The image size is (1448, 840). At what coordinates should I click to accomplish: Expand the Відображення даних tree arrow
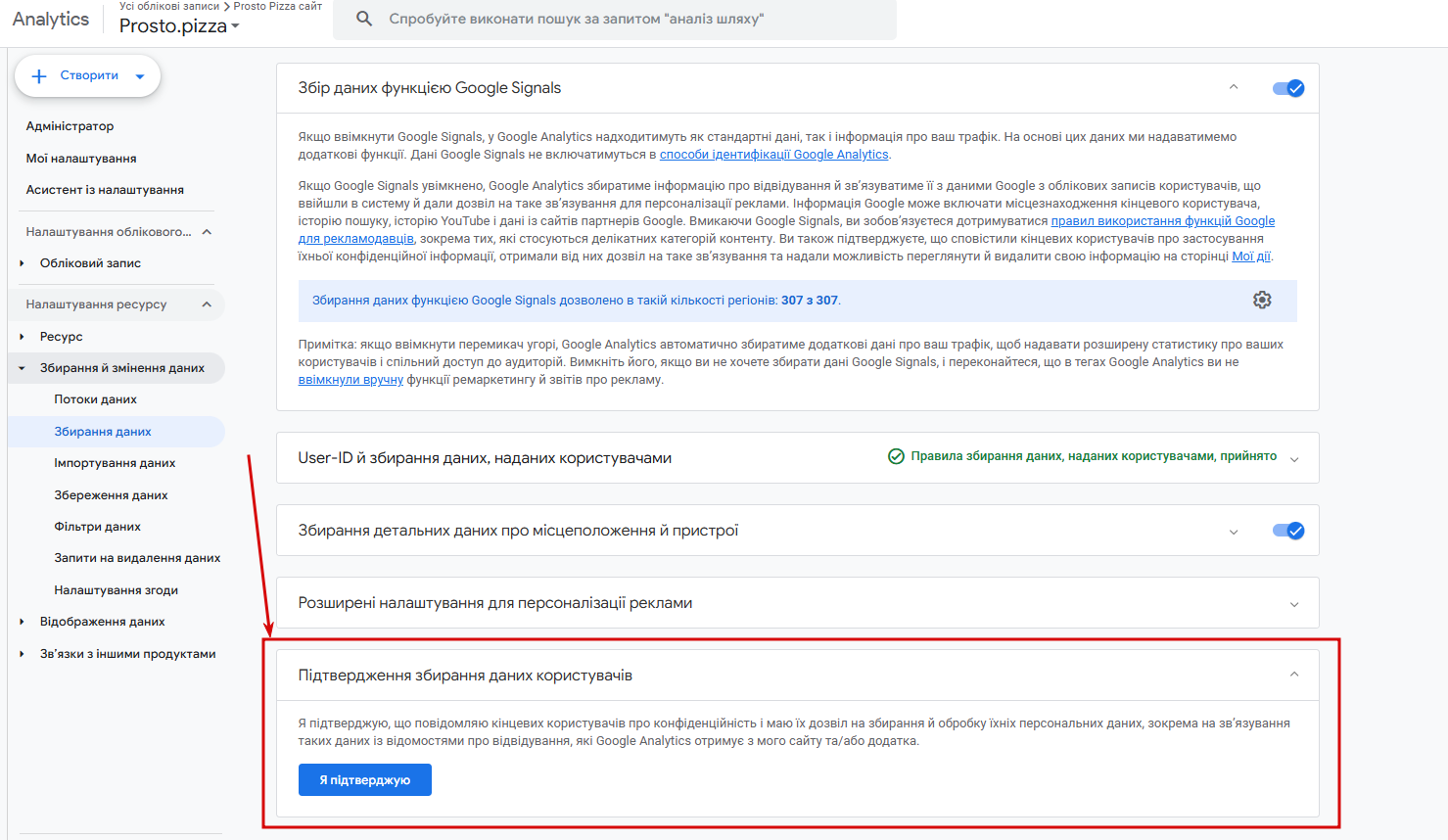(22, 622)
